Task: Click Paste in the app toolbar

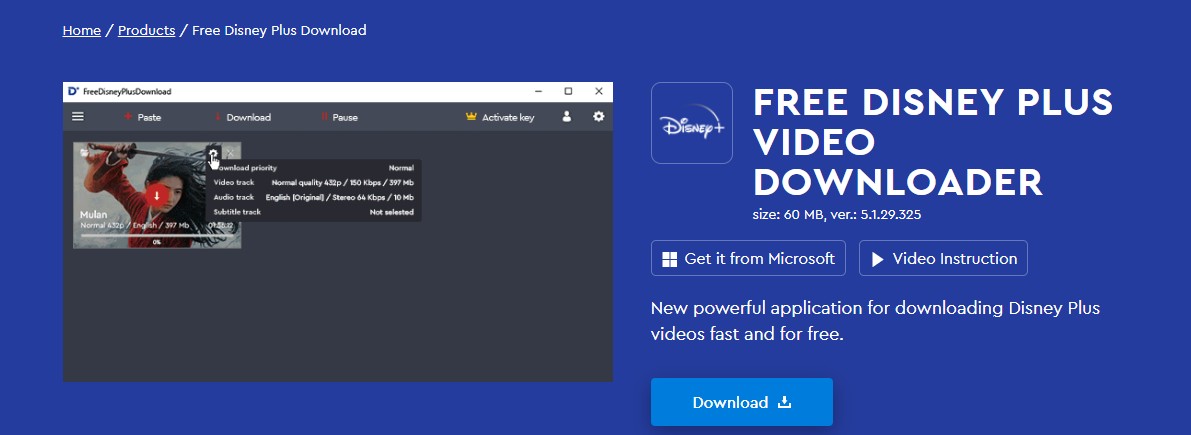Action: [142, 117]
